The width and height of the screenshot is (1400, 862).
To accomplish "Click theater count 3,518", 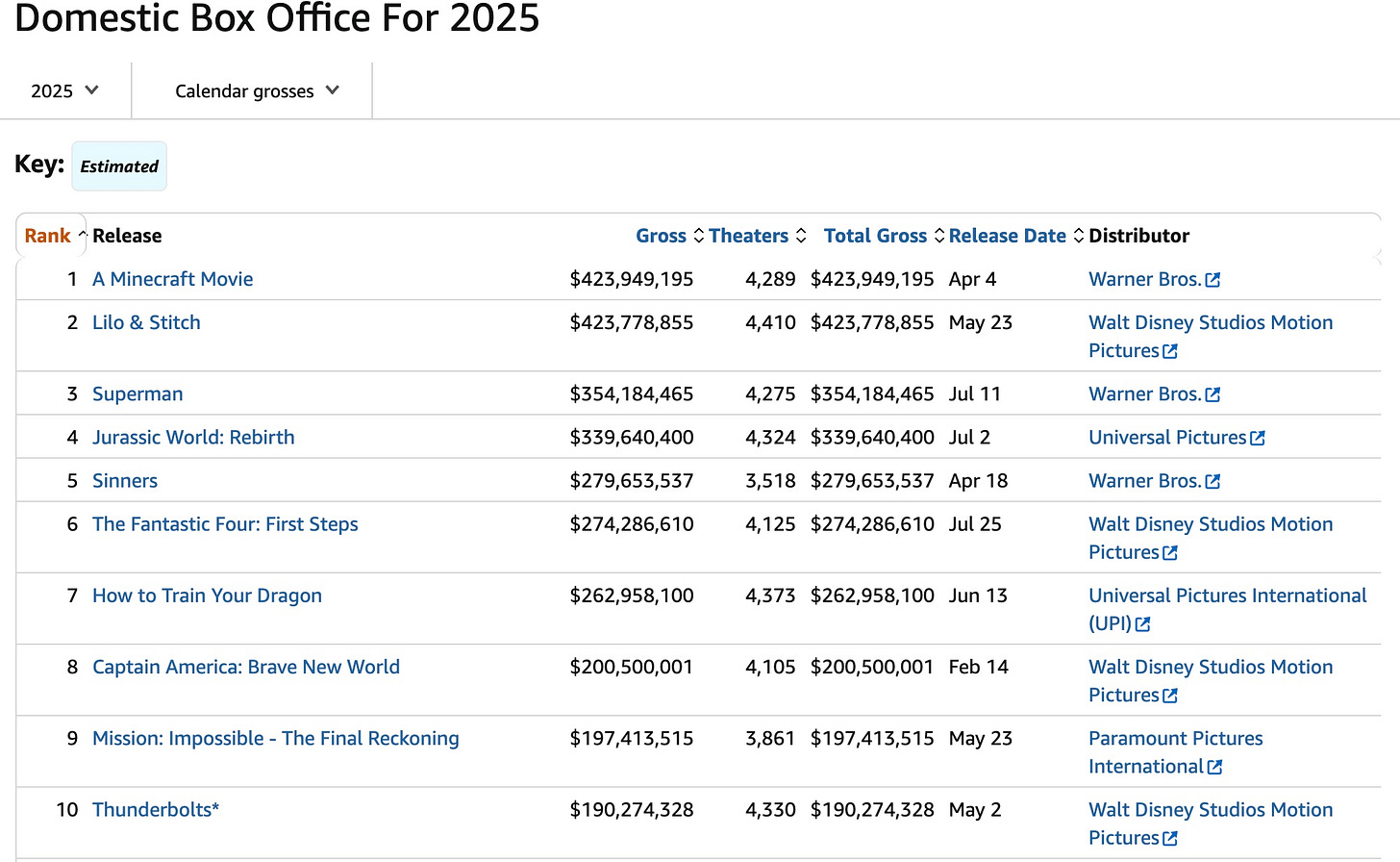I will 770,481.
